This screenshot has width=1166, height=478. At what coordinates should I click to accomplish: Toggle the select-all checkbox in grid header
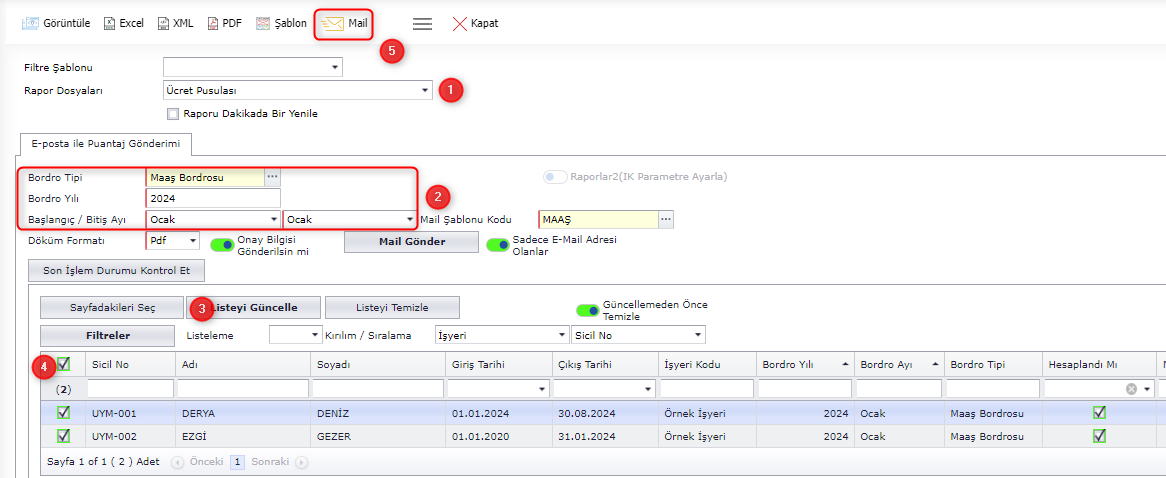pyautogui.click(x=64, y=364)
